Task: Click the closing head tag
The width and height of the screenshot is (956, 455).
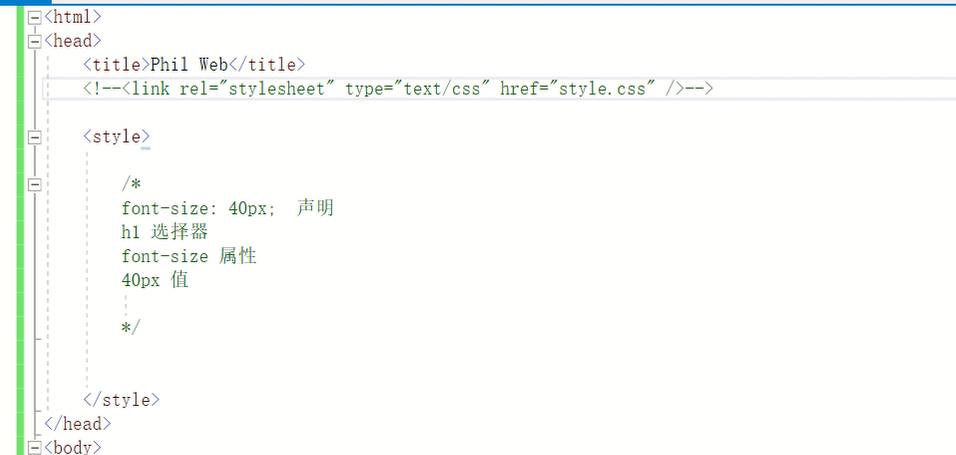Action: (x=78, y=424)
